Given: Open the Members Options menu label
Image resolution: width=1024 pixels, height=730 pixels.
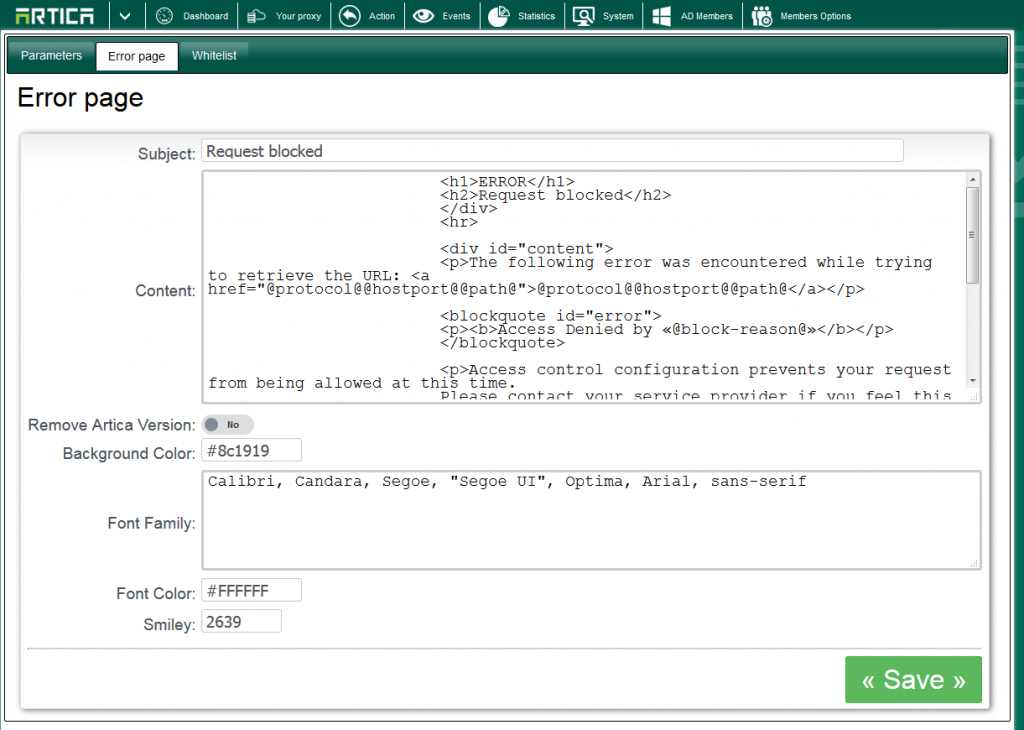Looking at the screenshot, I should pos(816,16).
